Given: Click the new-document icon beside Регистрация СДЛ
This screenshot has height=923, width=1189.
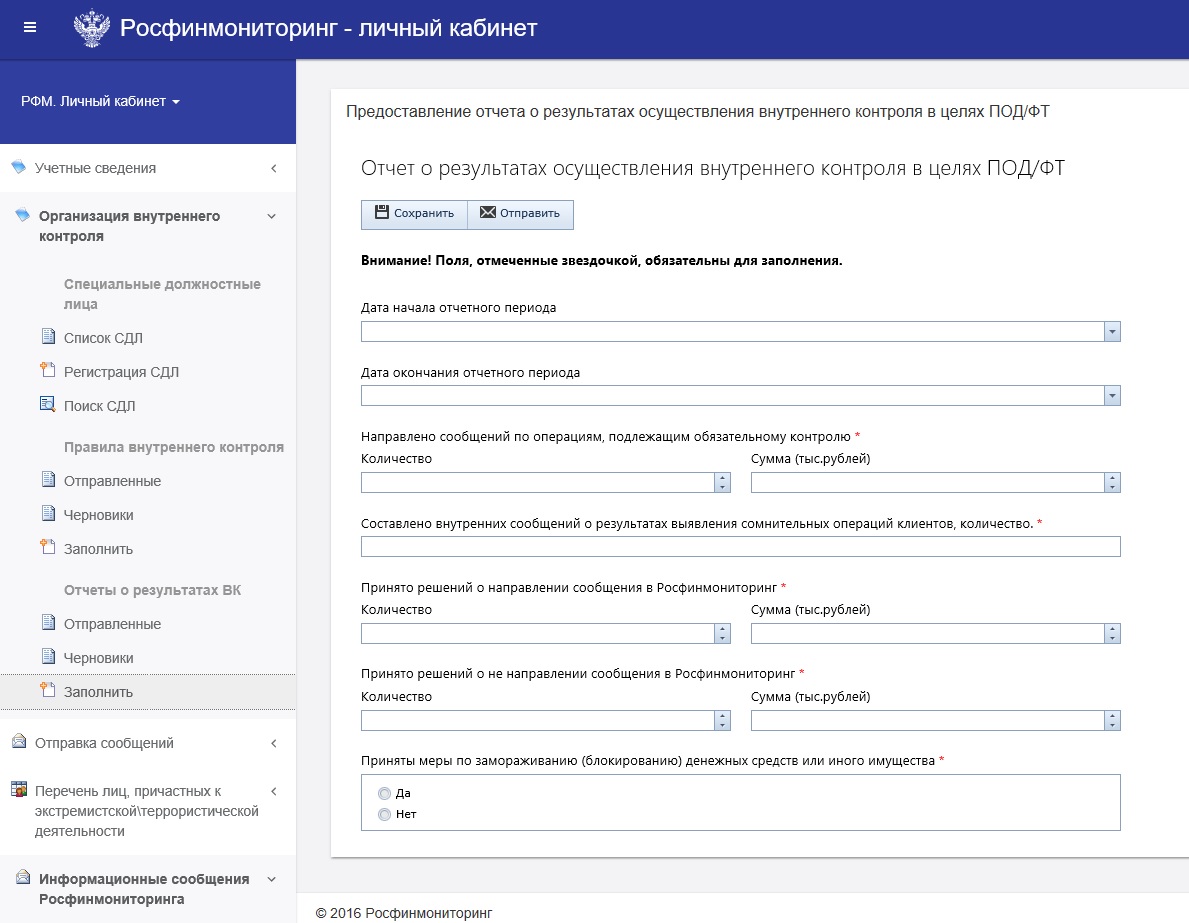Looking at the screenshot, I should 48,370.
